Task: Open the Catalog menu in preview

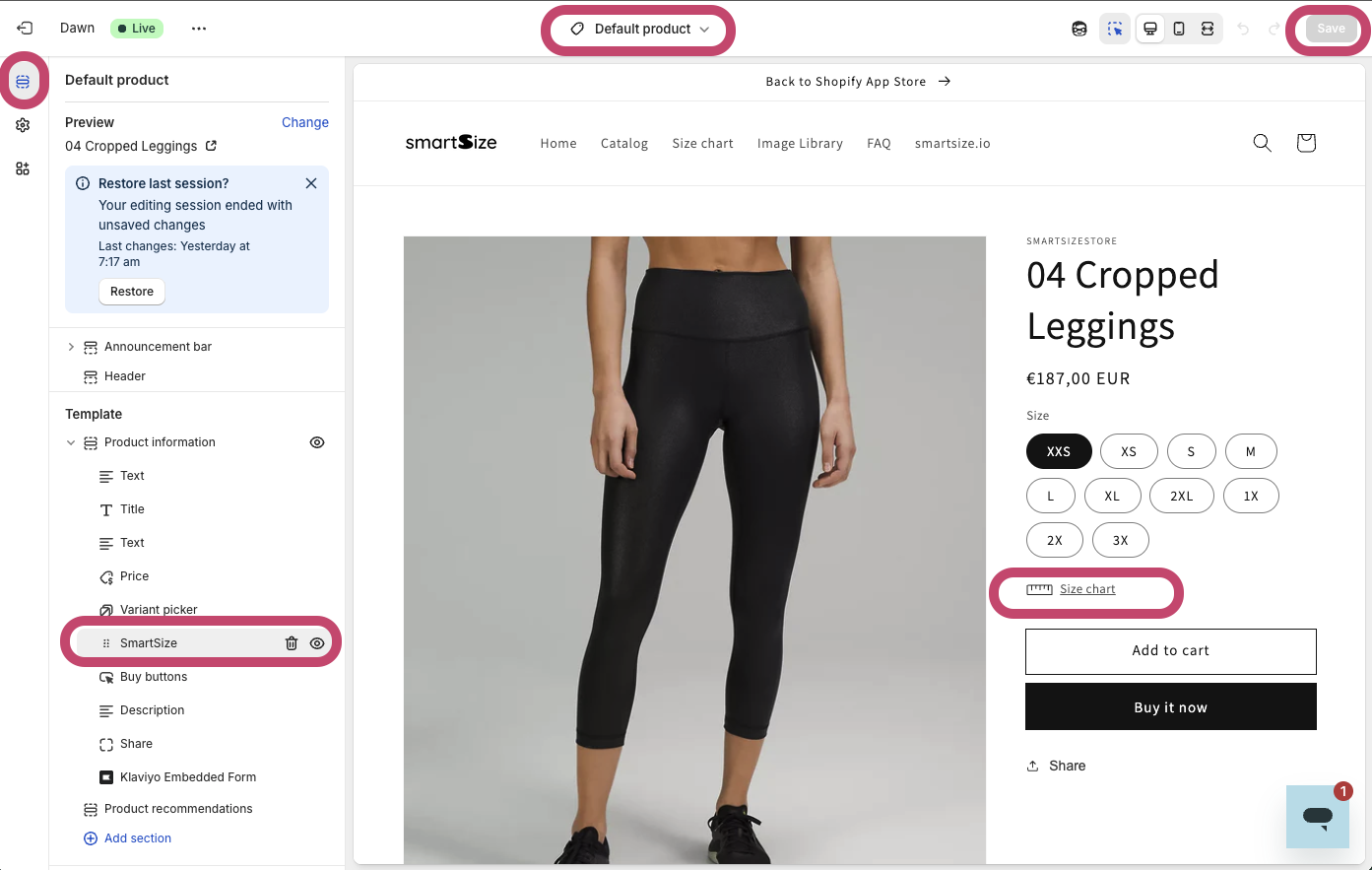Action: coord(624,143)
